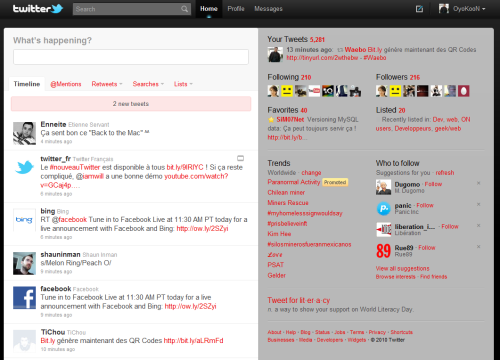Open Chilean miner trend

tap(286, 192)
